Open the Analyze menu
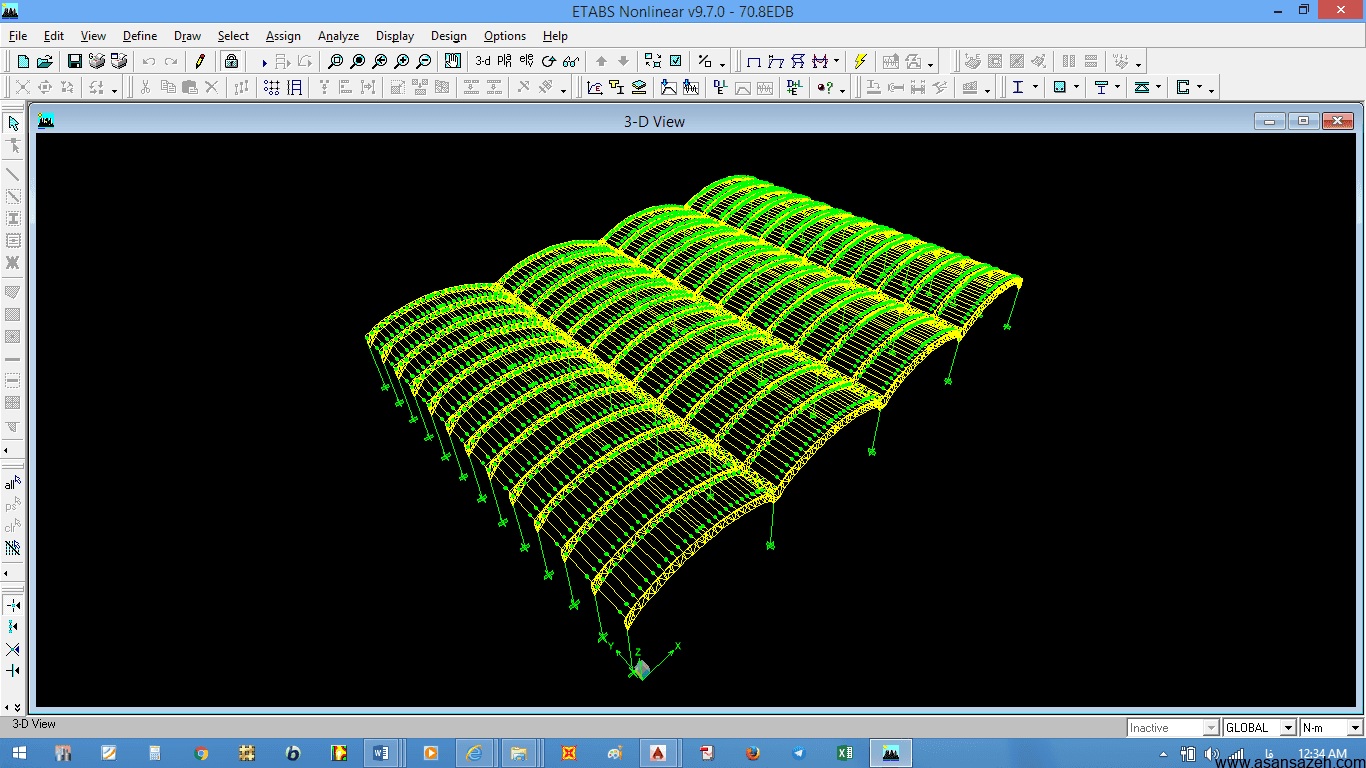This screenshot has width=1366, height=768. [338, 36]
